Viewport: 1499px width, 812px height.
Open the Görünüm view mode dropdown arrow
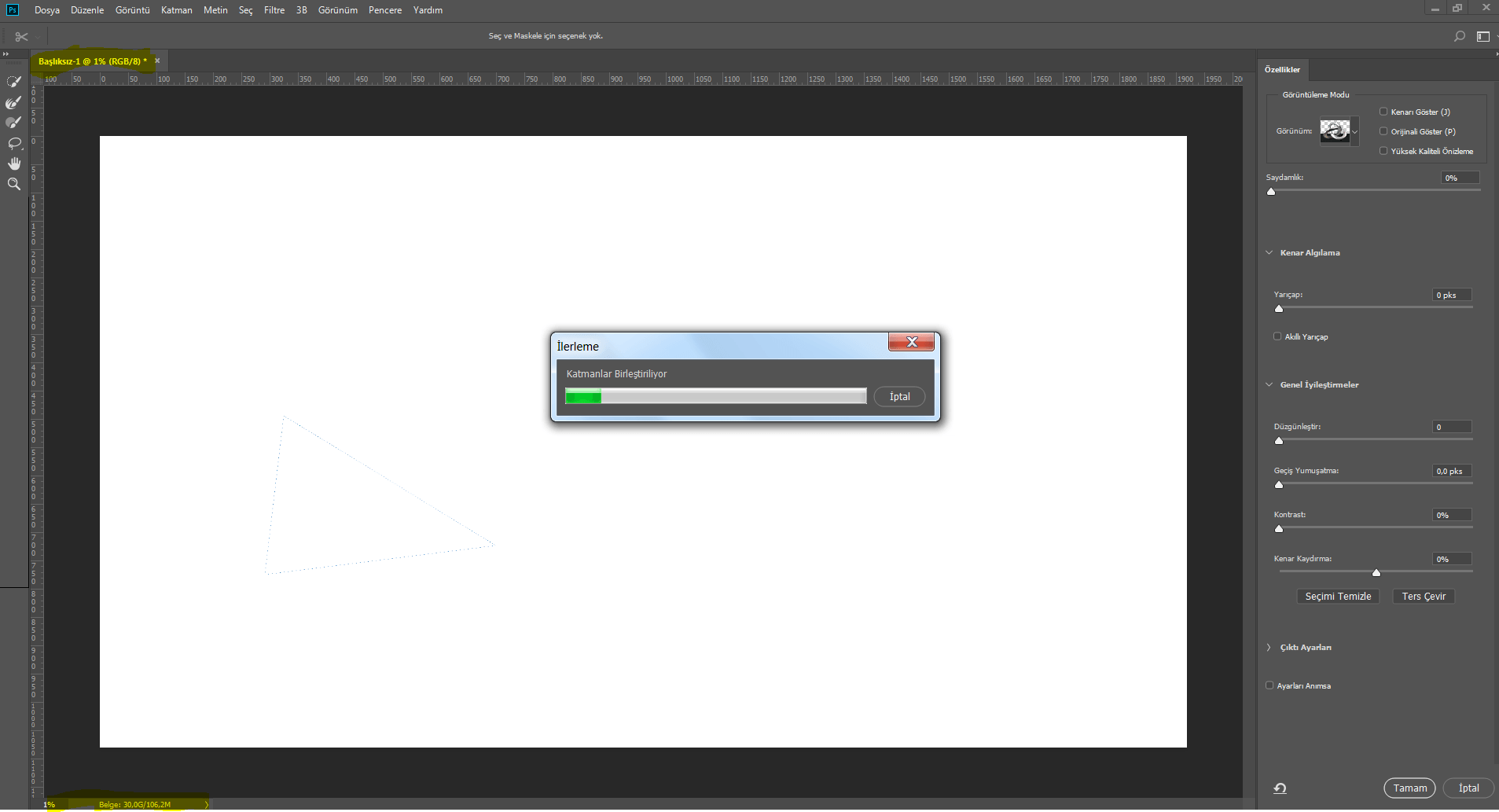tap(1354, 131)
